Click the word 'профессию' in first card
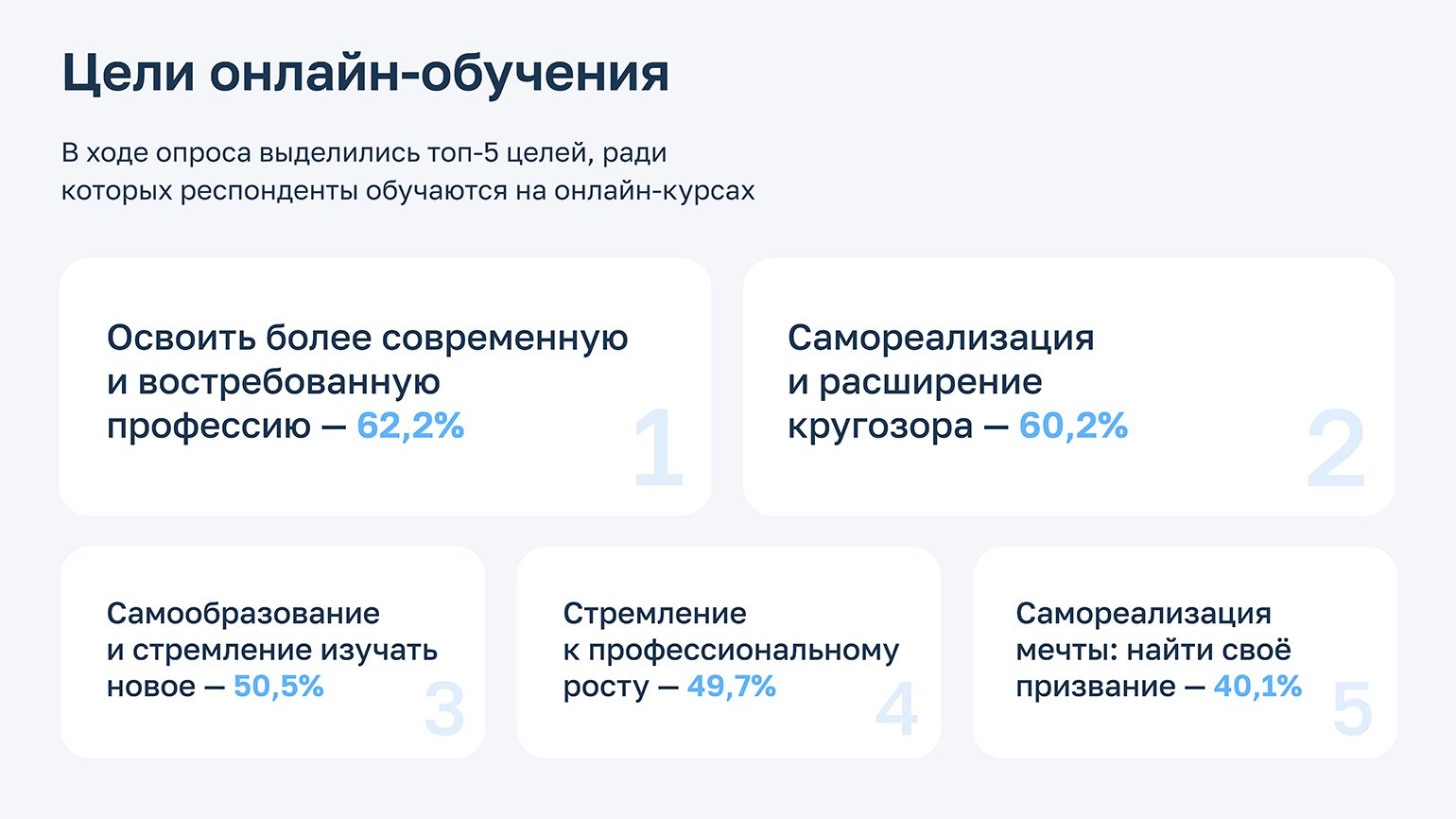Image resolution: width=1456 pixels, height=819 pixels. click(x=209, y=427)
